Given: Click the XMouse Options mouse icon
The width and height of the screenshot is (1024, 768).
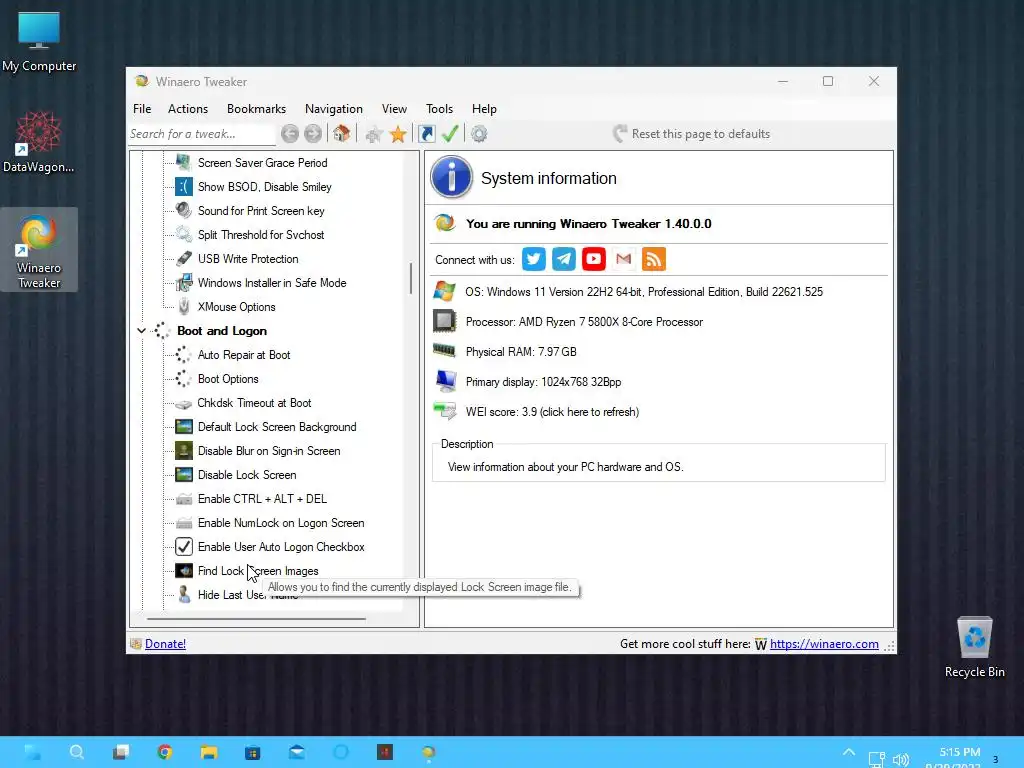Looking at the screenshot, I should point(184,306).
